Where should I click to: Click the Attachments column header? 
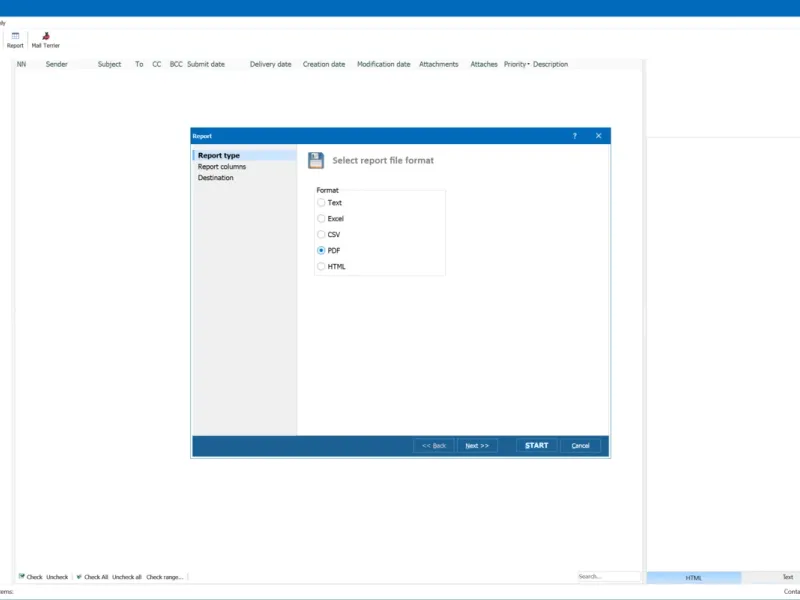pos(439,64)
